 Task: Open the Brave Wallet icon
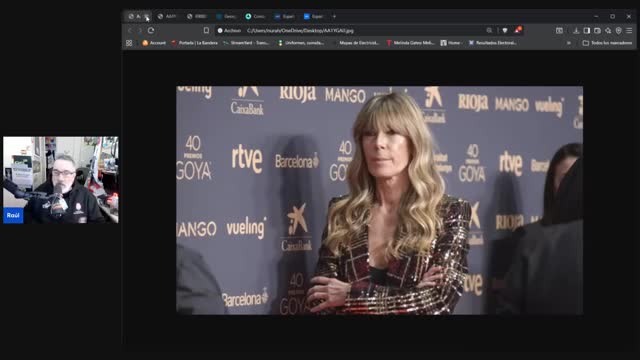click(x=597, y=30)
